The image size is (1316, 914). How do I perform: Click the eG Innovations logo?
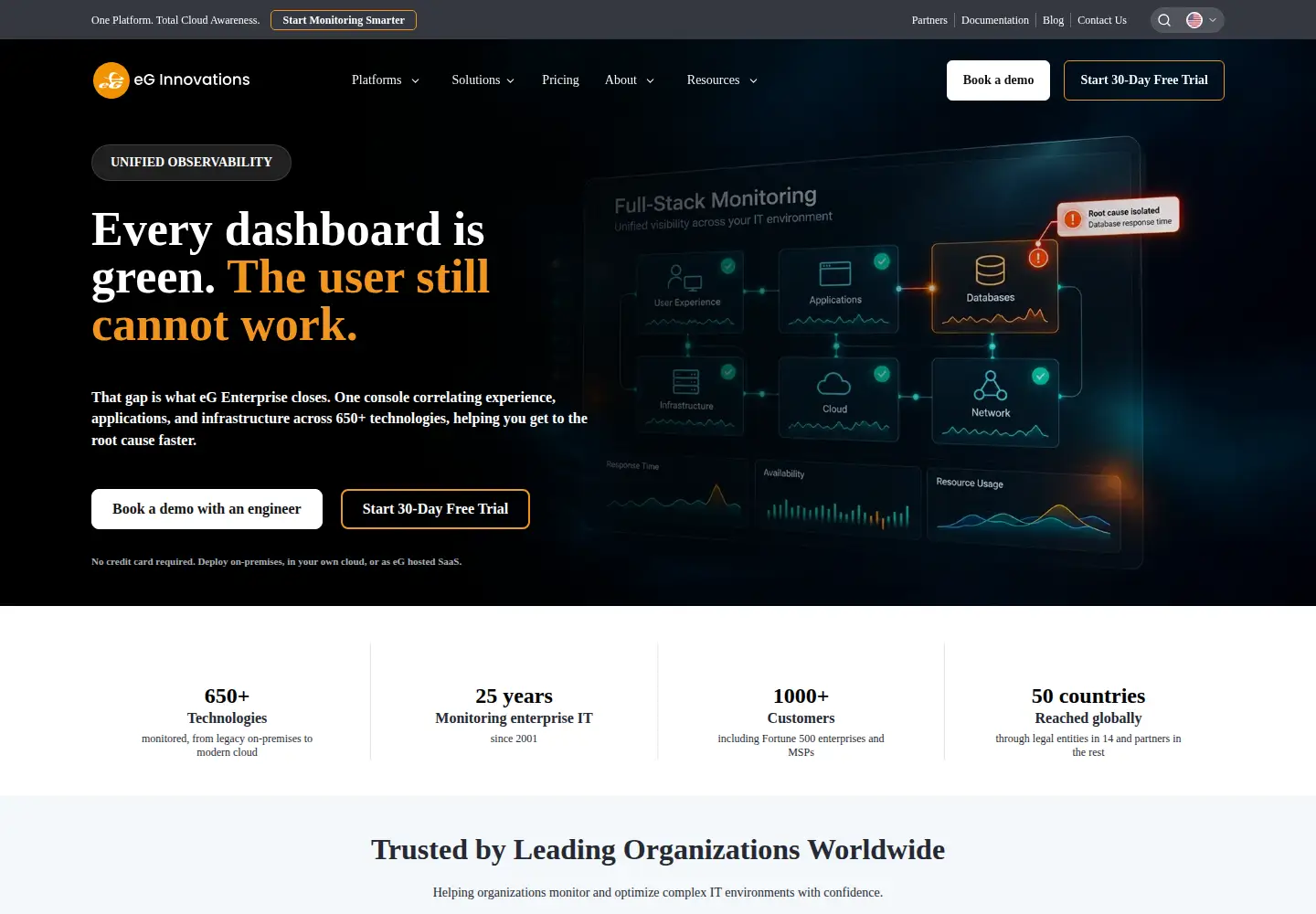coord(171,80)
